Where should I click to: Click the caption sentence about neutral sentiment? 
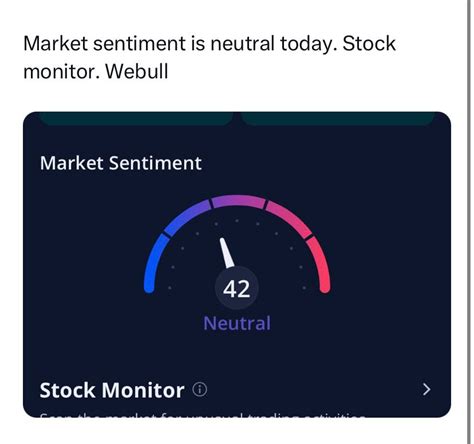(x=178, y=44)
